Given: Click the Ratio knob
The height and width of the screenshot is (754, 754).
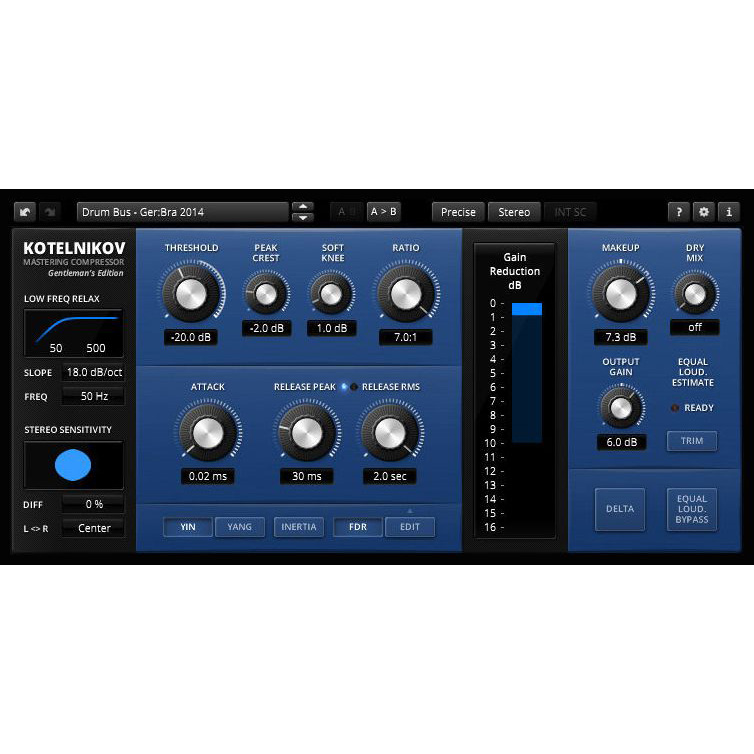Looking at the screenshot, I should (406, 293).
